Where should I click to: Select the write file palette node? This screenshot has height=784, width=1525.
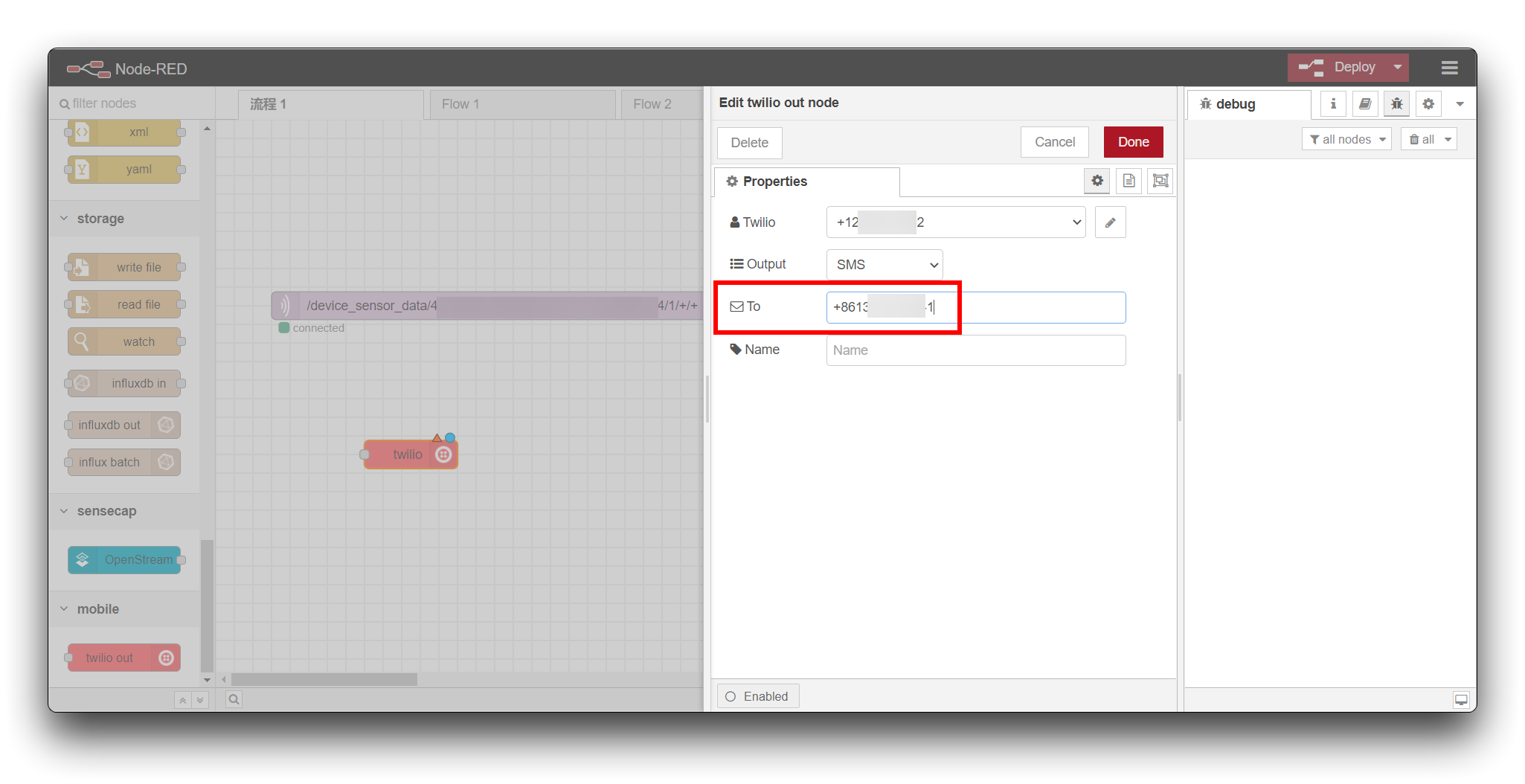click(x=124, y=267)
